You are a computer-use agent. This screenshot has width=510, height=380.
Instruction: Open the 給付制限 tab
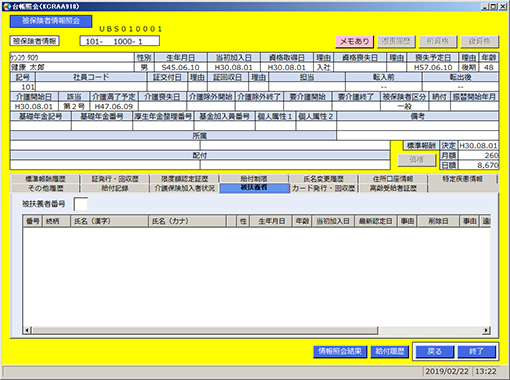click(x=254, y=179)
